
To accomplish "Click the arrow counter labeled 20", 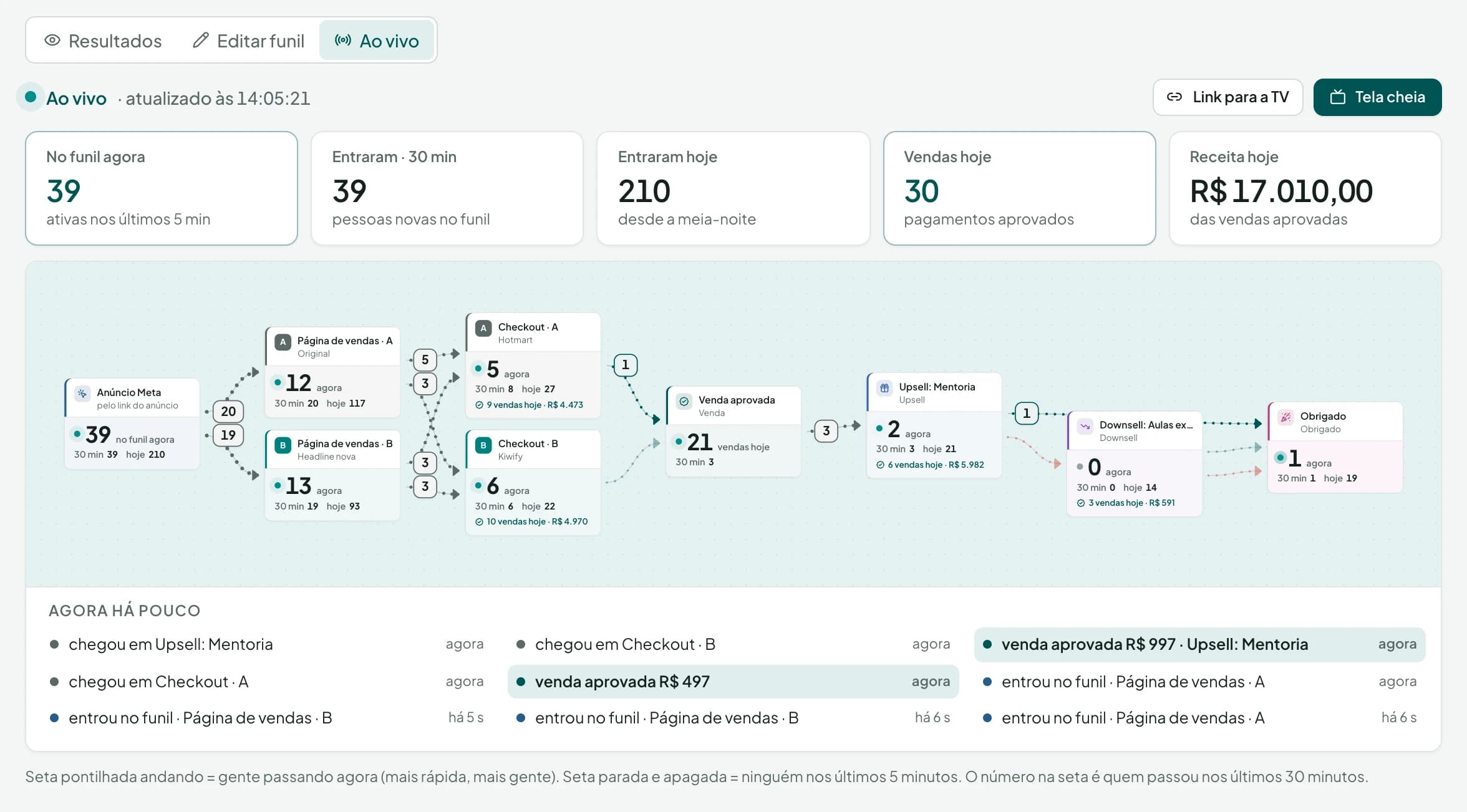I will 228,412.
